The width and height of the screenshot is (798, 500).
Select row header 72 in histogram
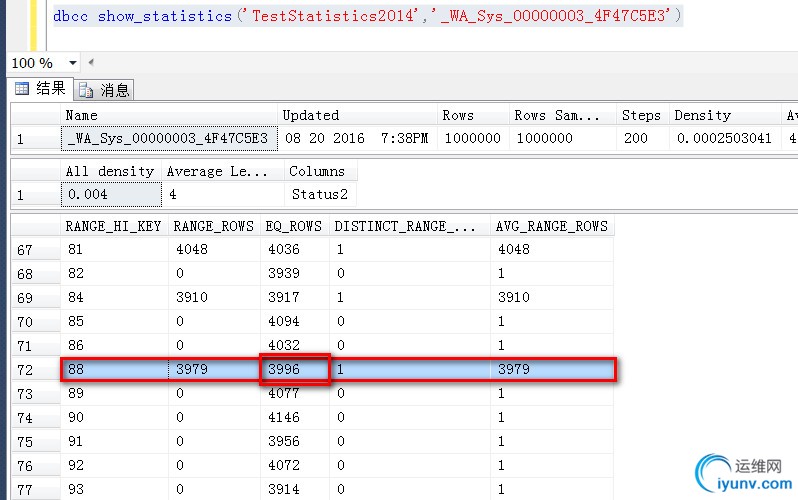click(36, 370)
